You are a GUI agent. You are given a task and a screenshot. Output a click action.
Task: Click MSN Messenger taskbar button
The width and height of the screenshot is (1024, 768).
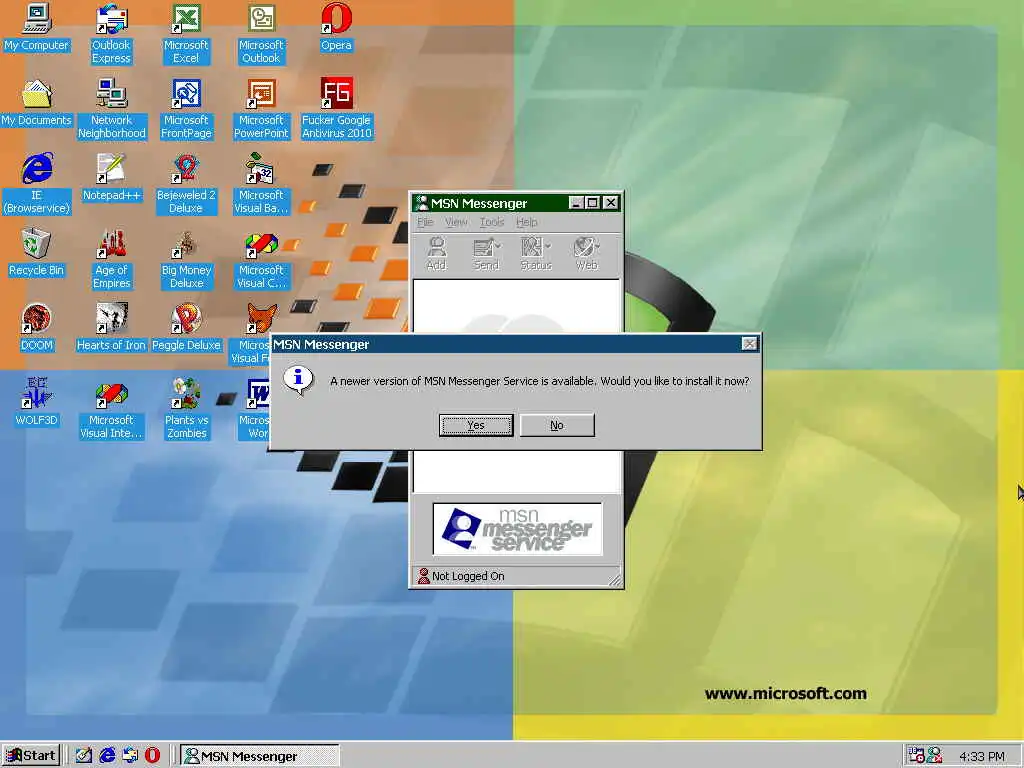(x=260, y=756)
